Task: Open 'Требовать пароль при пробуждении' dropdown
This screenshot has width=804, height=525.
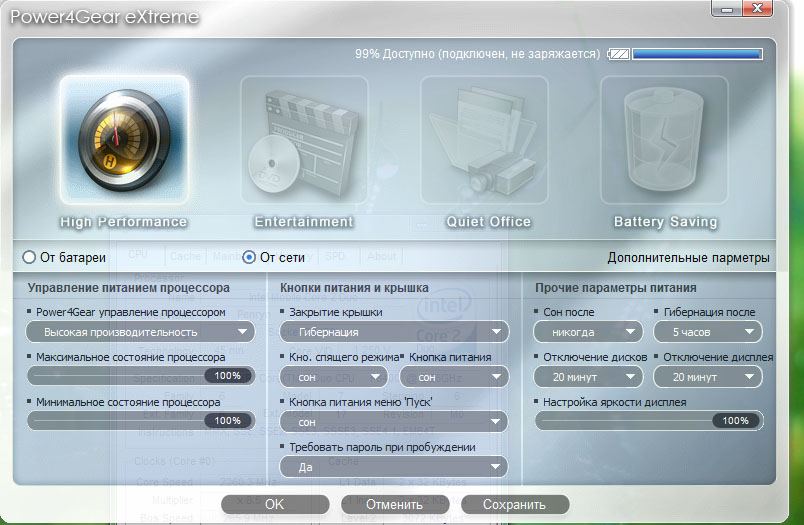Action: point(394,467)
